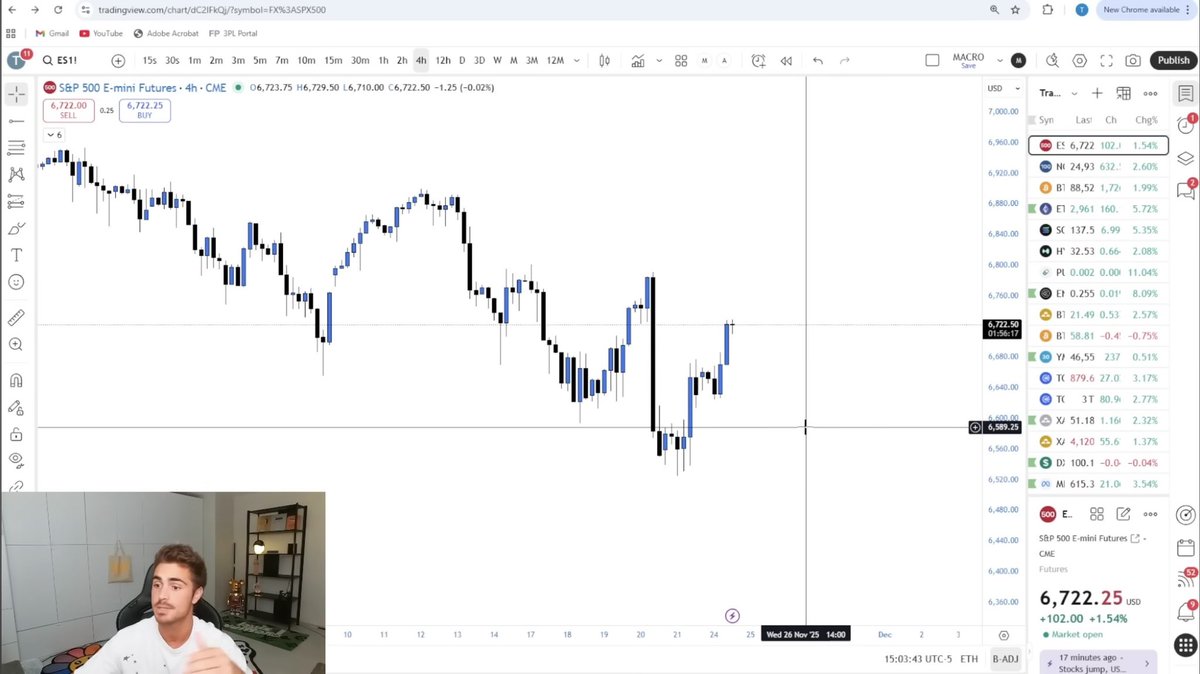Add symbol to watchlist plus icon
This screenshot has width=1200, height=674.
pyautogui.click(x=1097, y=93)
